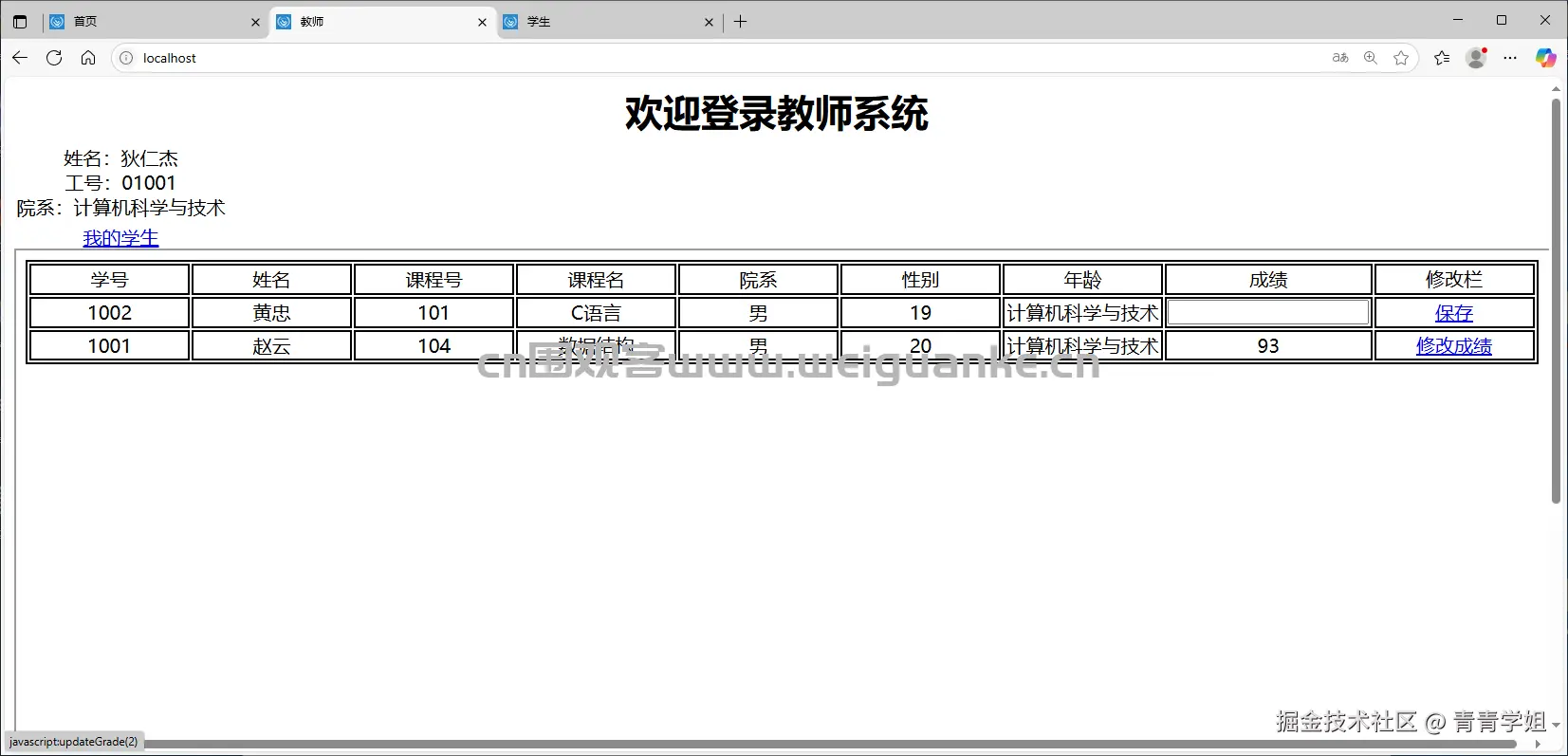Click the grade cell showing 93

1268,346
